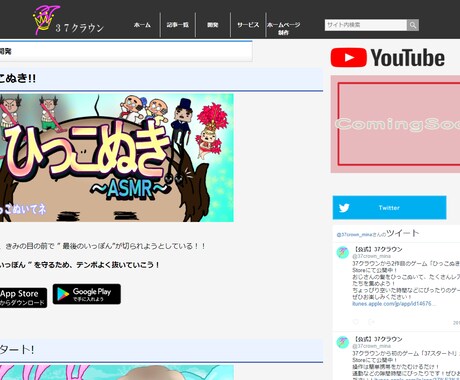The image size is (460, 380).
Task: Click the ひっこぬき ASMR game banner
Action: (117, 158)
